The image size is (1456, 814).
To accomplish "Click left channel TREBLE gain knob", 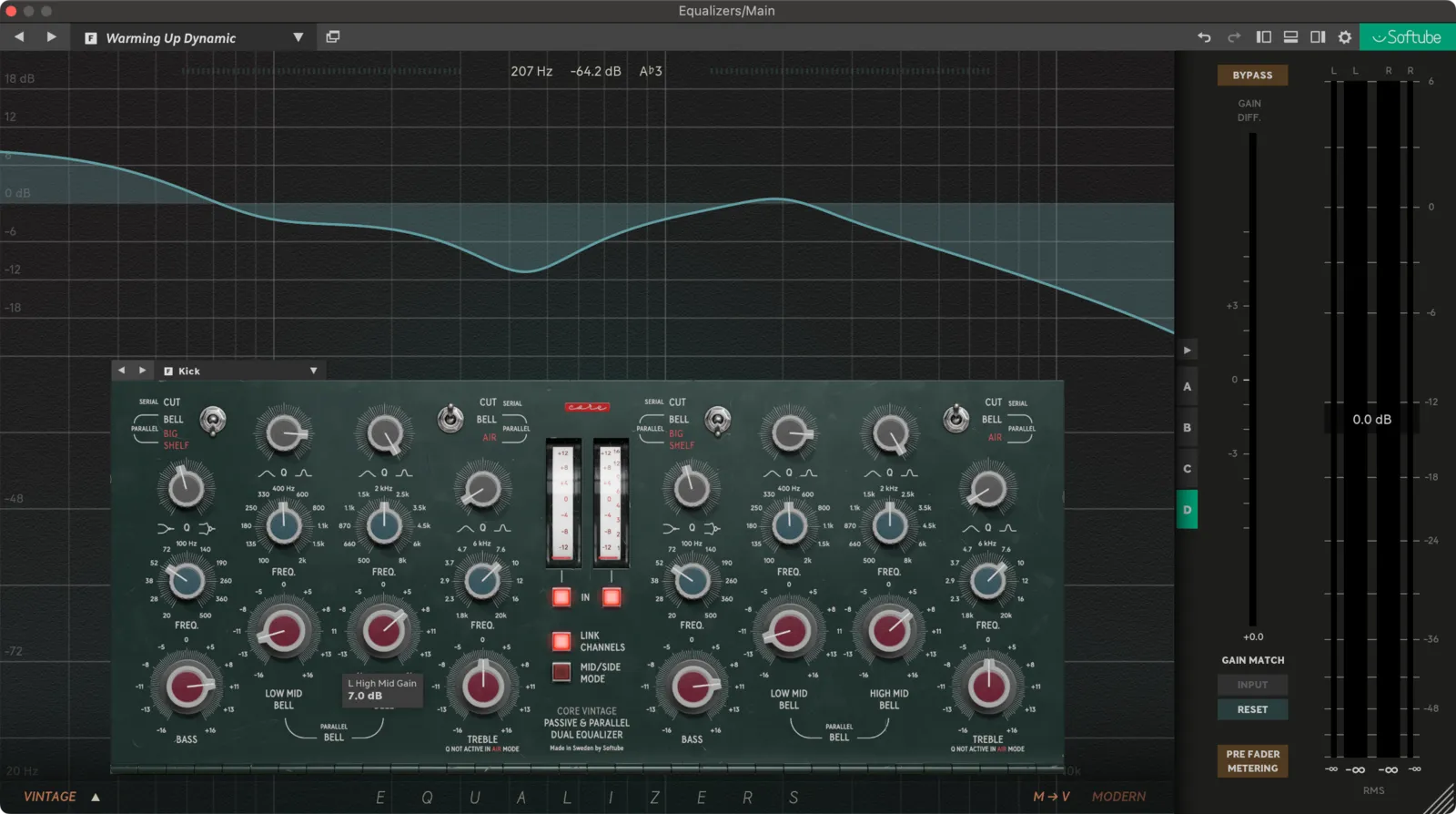I will 482,688.
